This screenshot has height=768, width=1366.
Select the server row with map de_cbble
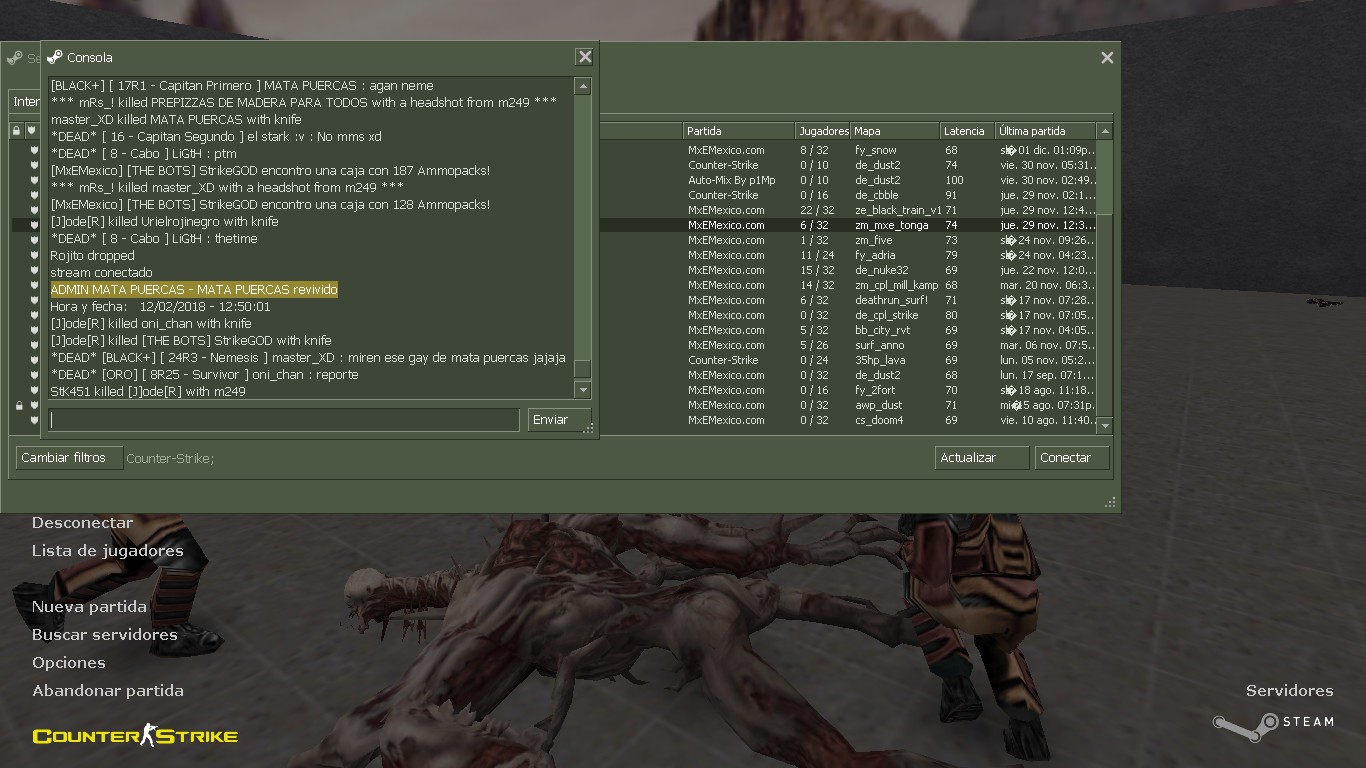[x=847, y=195]
